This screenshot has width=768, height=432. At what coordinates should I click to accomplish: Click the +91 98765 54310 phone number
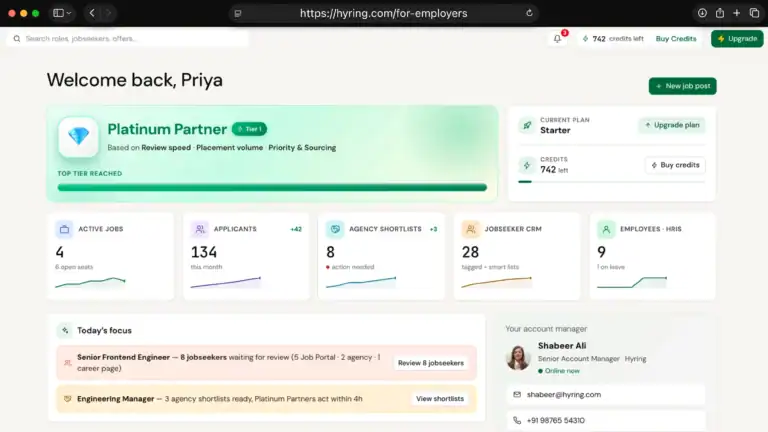pos(555,420)
